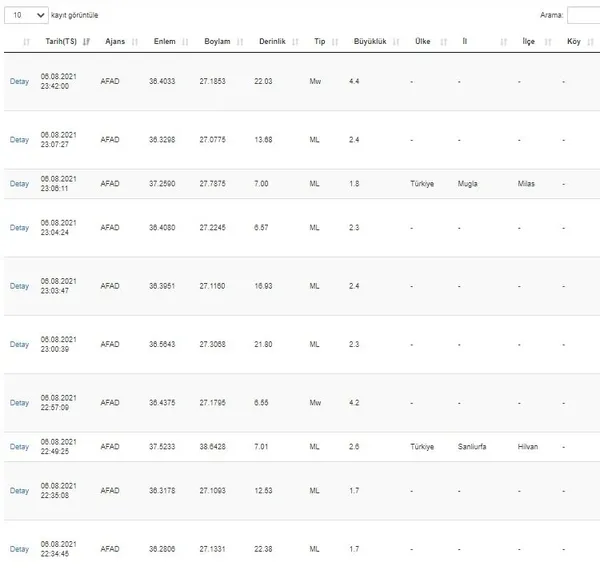Click the sort icon next to Köy
This screenshot has height=570, width=600.
tap(590, 42)
